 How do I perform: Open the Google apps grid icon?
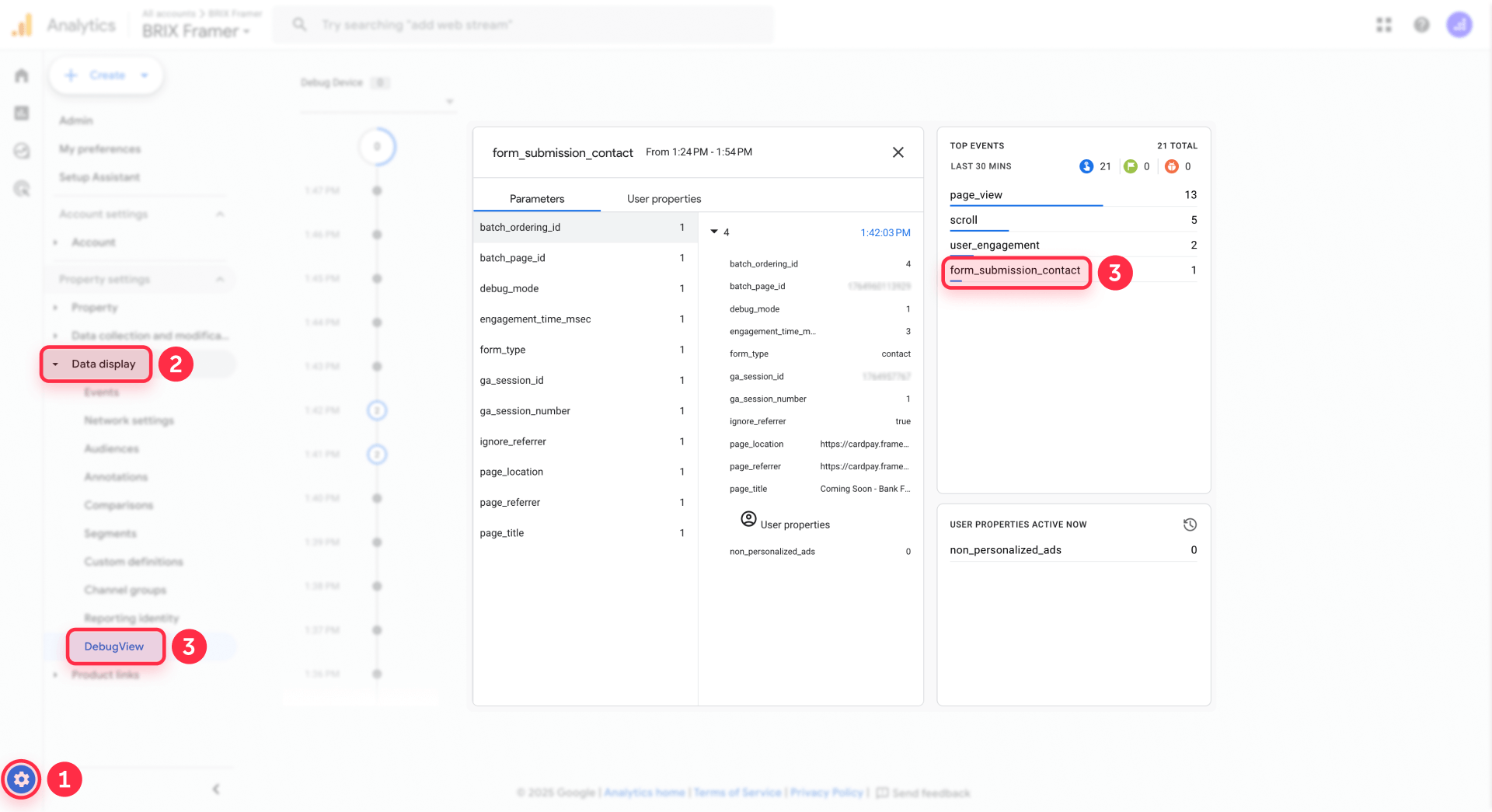[1384, 25]
